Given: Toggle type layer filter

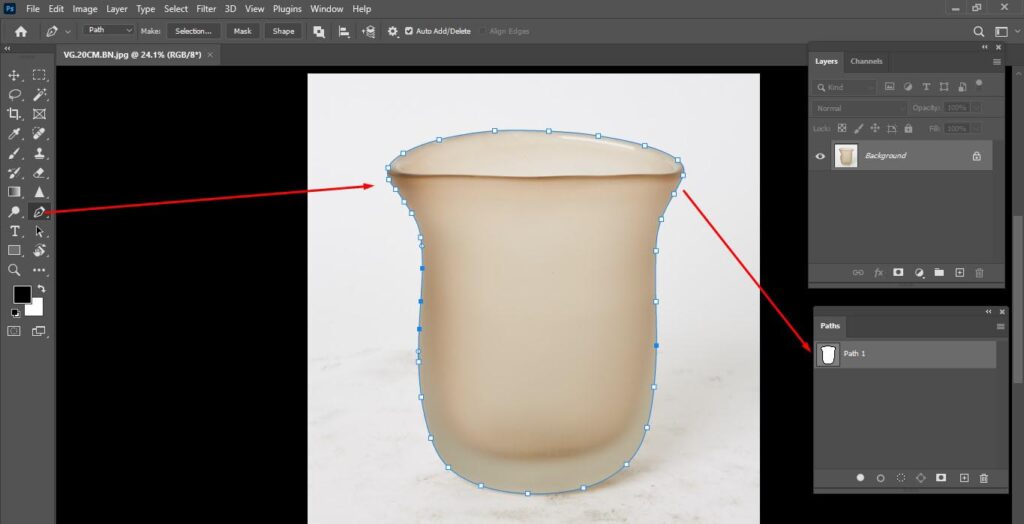Looking at the screenshot, I should click(925, 86).
